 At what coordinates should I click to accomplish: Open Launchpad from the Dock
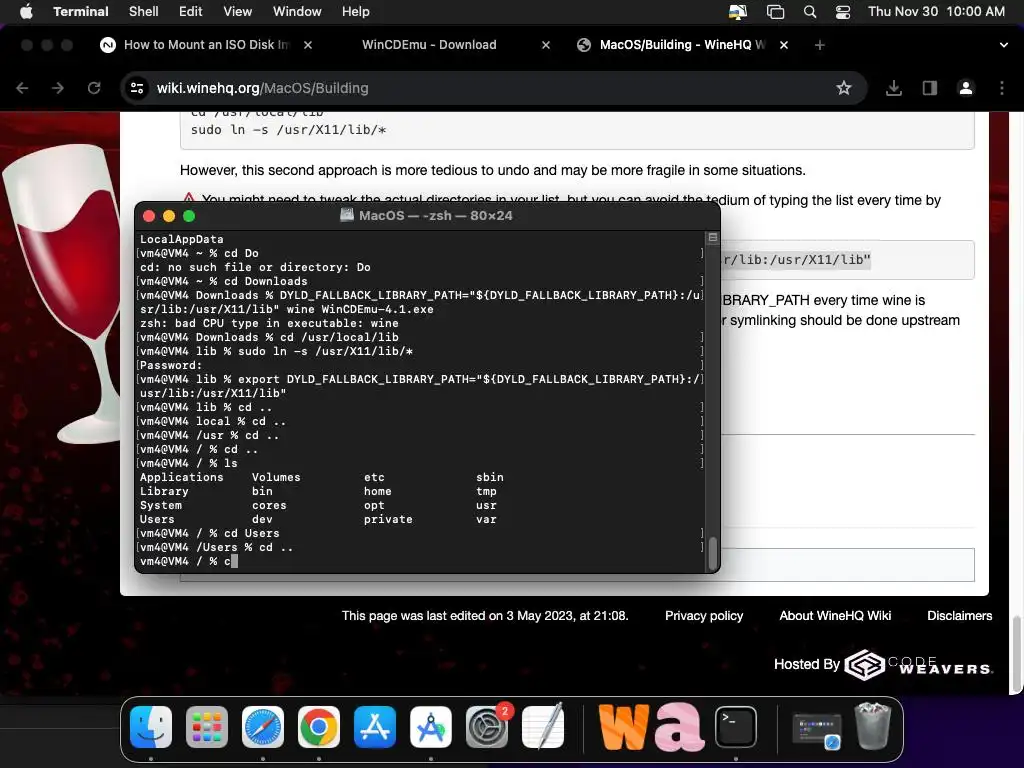coord(207,727)
